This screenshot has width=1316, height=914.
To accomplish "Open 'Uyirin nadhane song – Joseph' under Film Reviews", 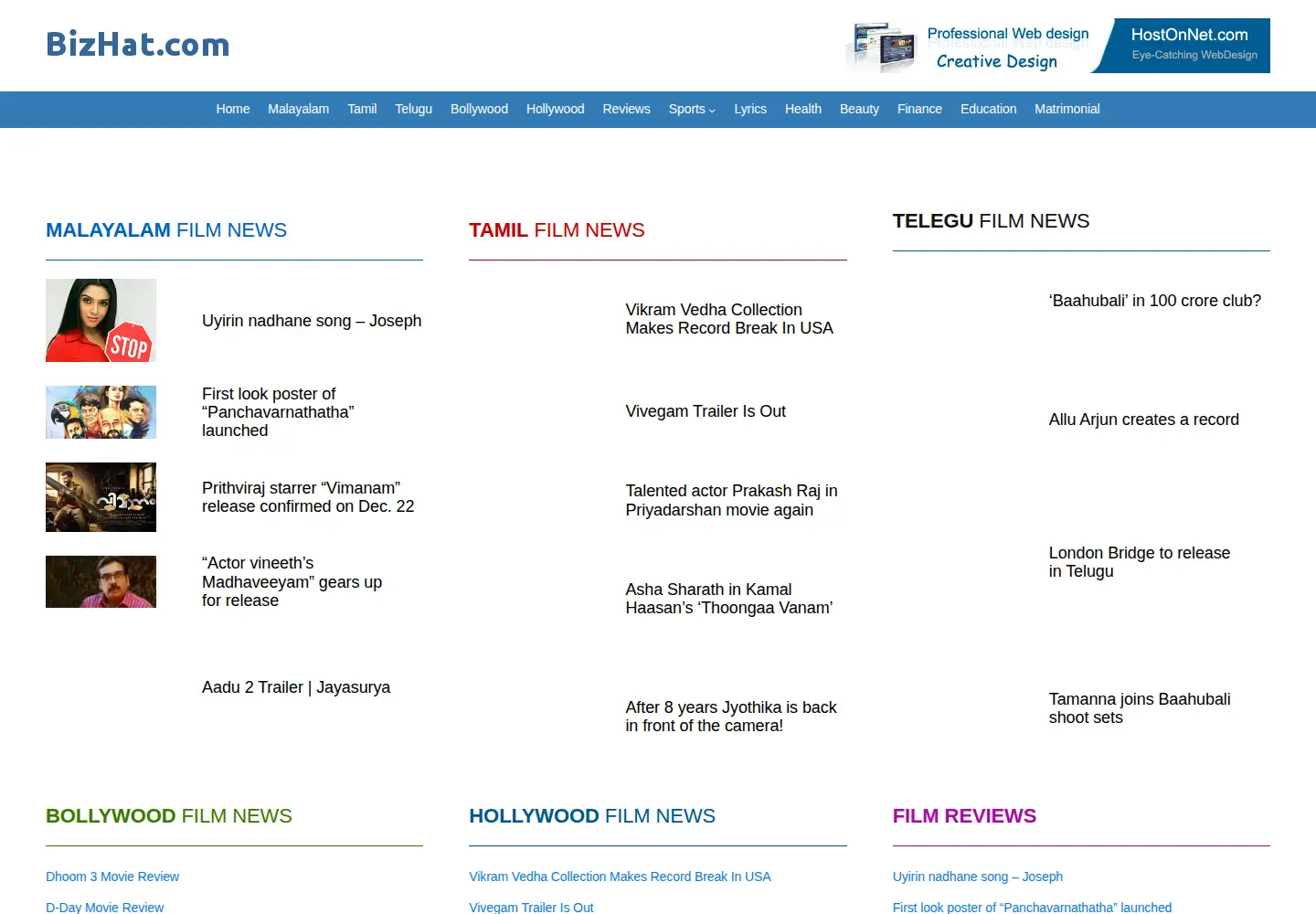I will coord(978,877).
